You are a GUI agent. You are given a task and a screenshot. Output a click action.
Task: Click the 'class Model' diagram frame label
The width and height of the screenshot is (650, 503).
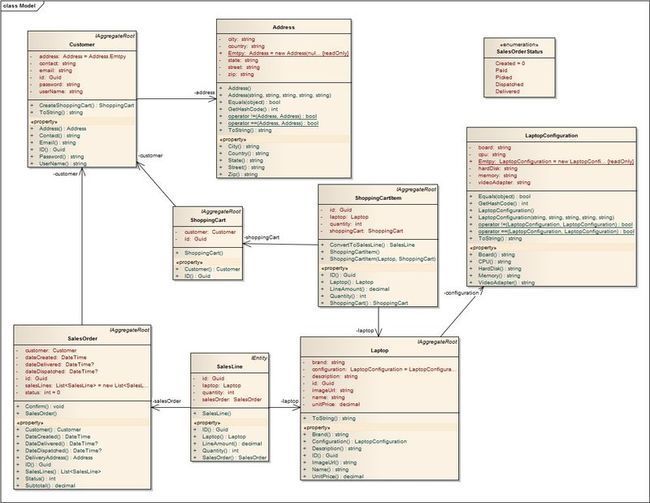click(19, 6)
